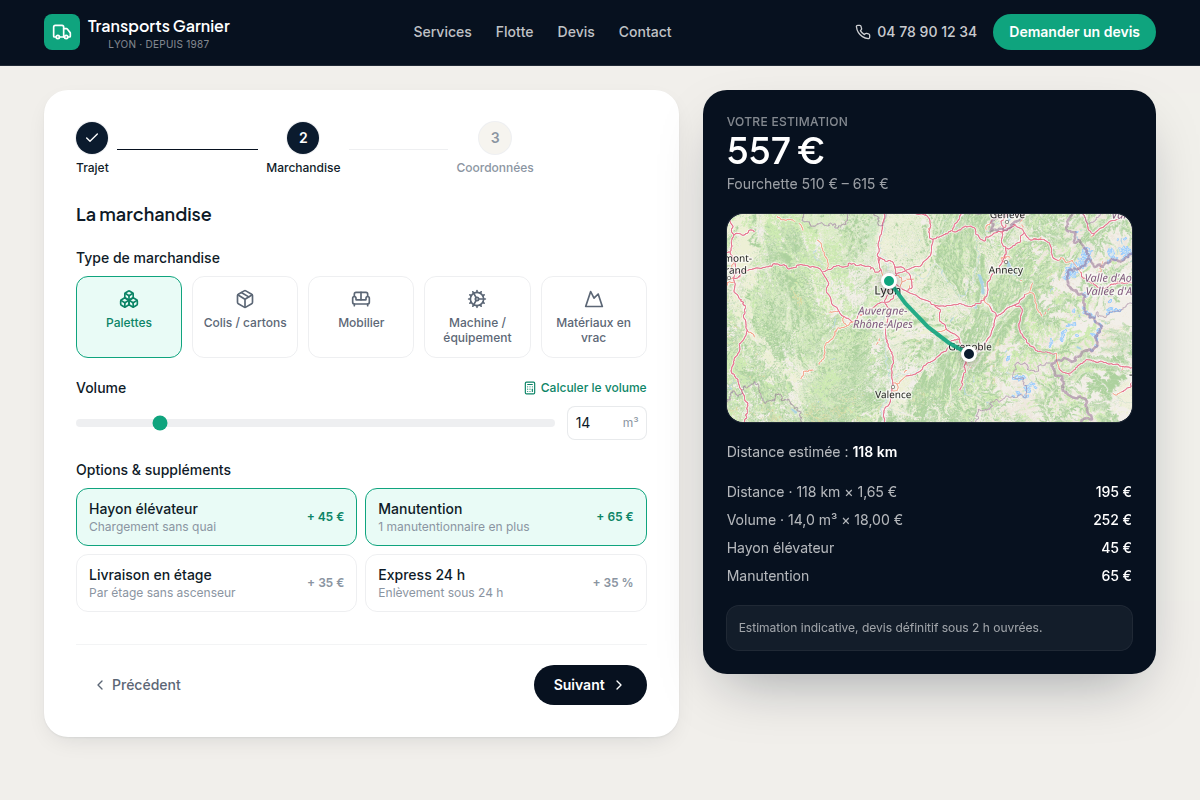Click the Mobilier sofa icon
1200x800 pixels.
click(x=361, y=299)
